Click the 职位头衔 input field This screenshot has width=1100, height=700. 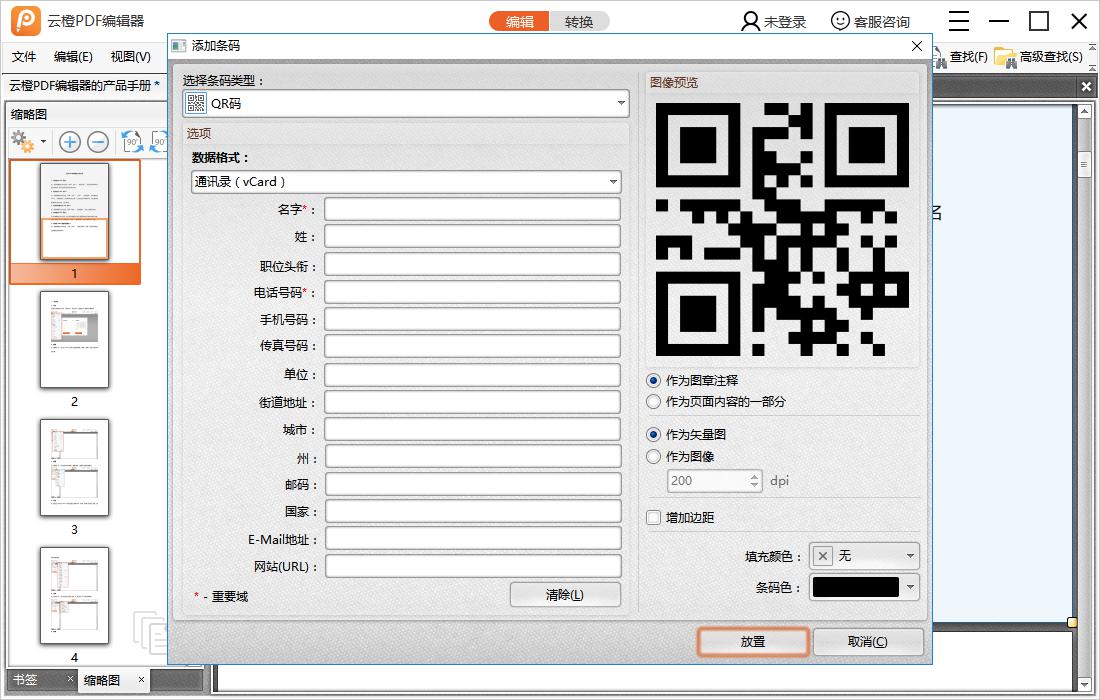point(472,264)
